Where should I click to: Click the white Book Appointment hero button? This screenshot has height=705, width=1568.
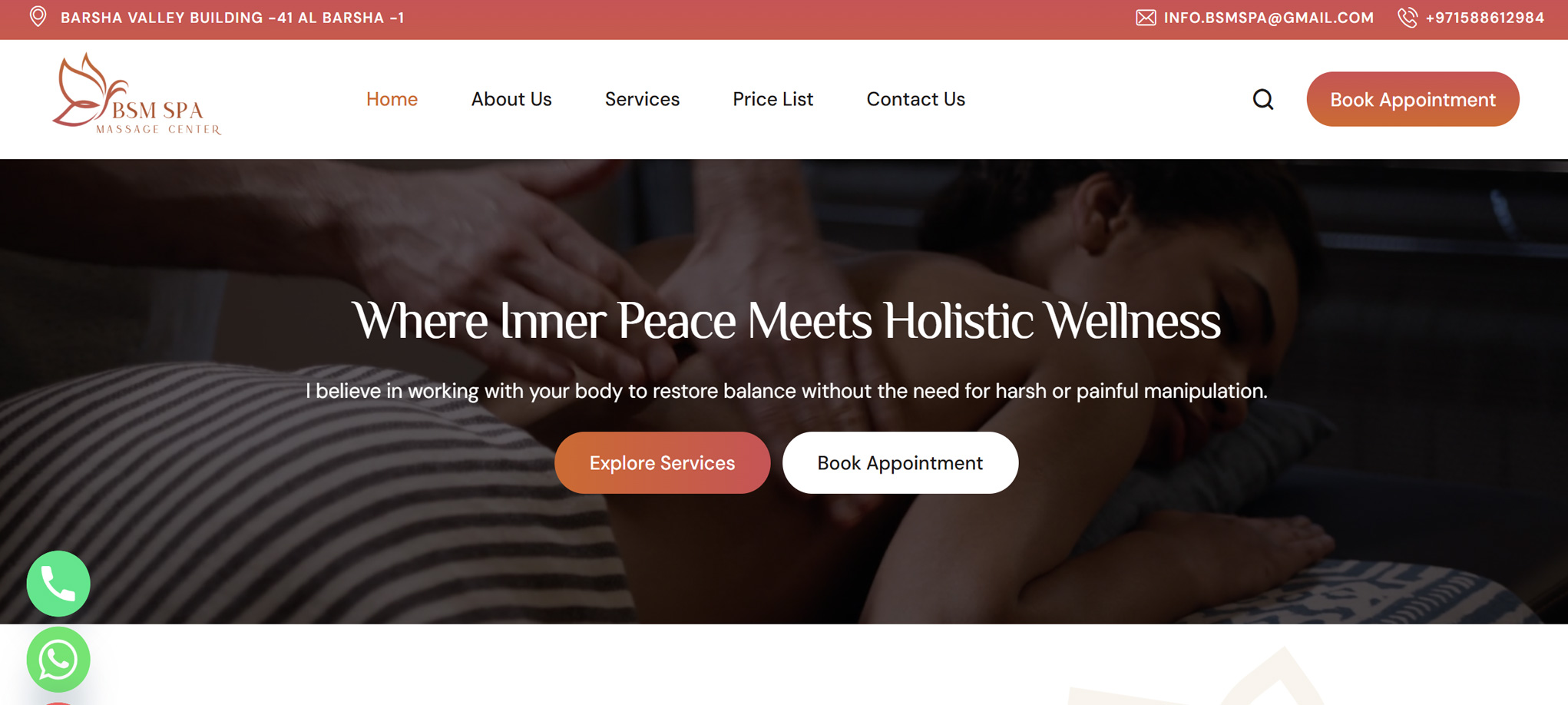[900, 462]
